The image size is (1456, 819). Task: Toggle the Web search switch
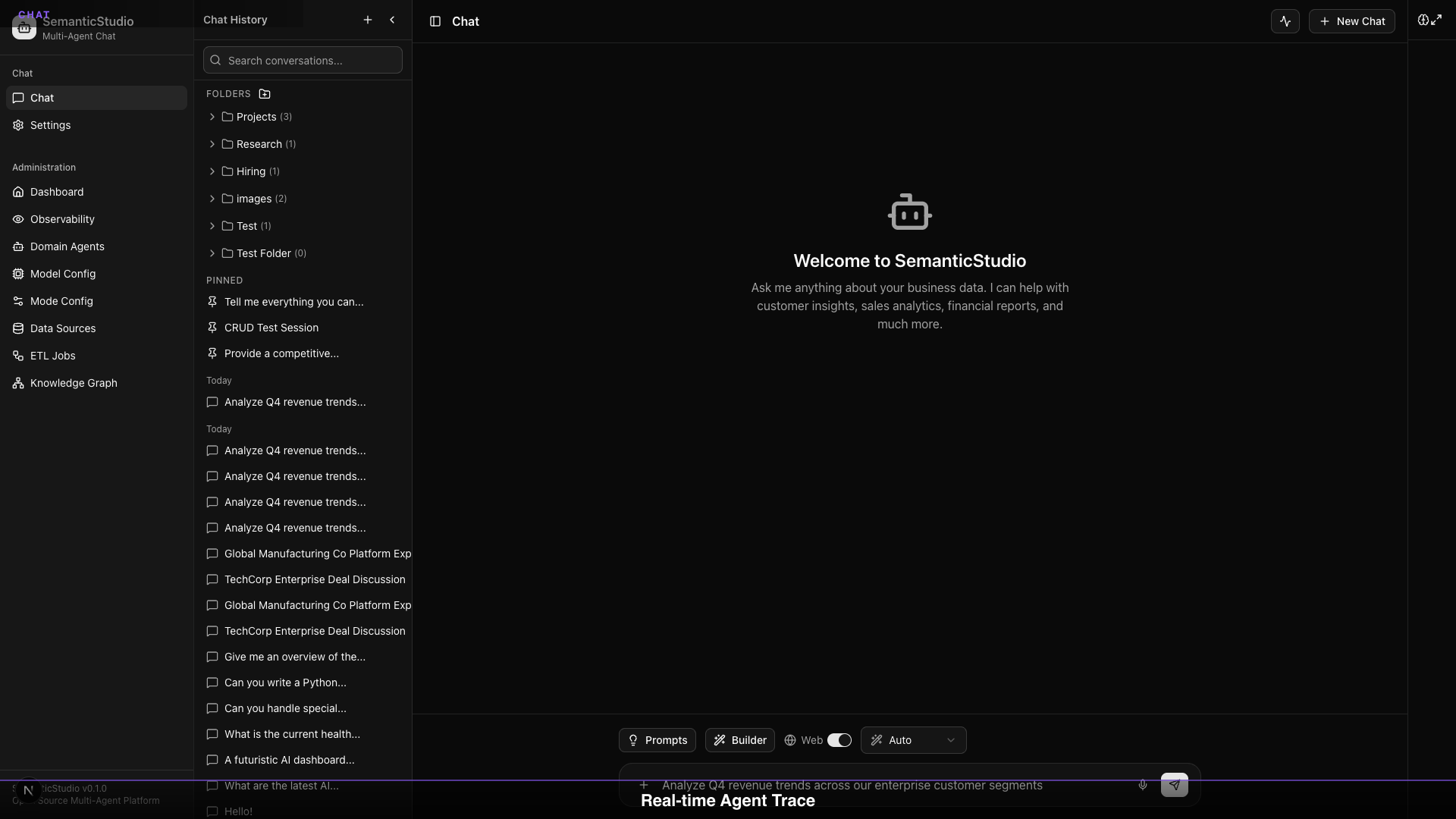click(x=839, y=740)
